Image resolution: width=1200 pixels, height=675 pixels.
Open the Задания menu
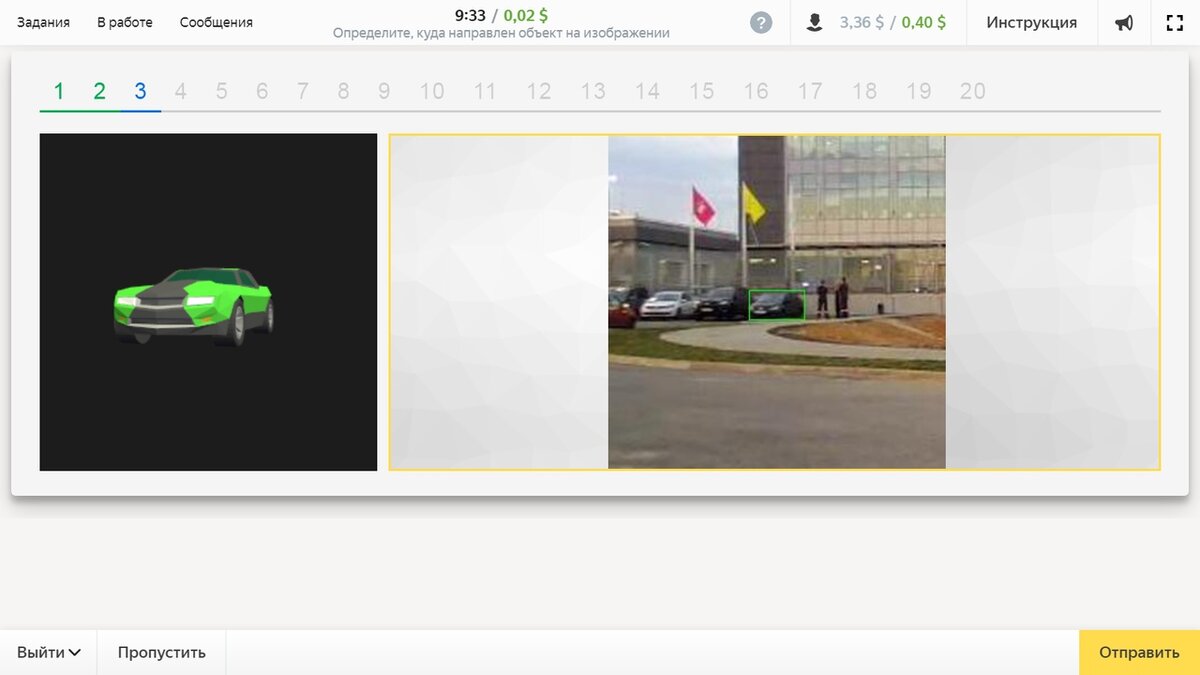(43, 22)
